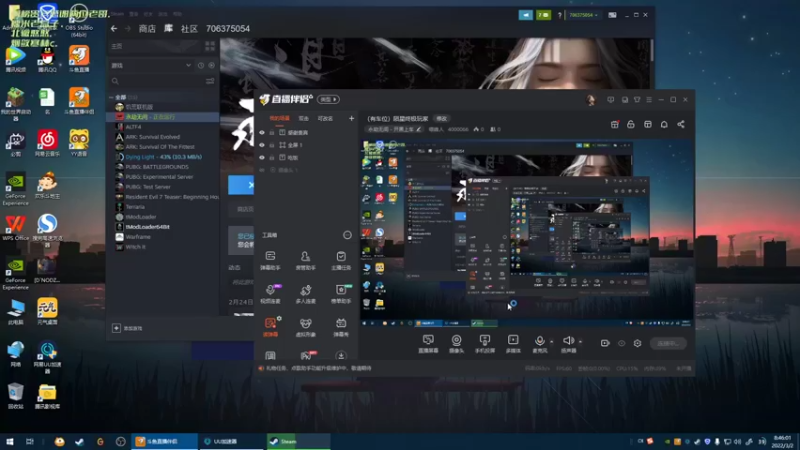Open the microphone options arrow

tap(552, 342)
